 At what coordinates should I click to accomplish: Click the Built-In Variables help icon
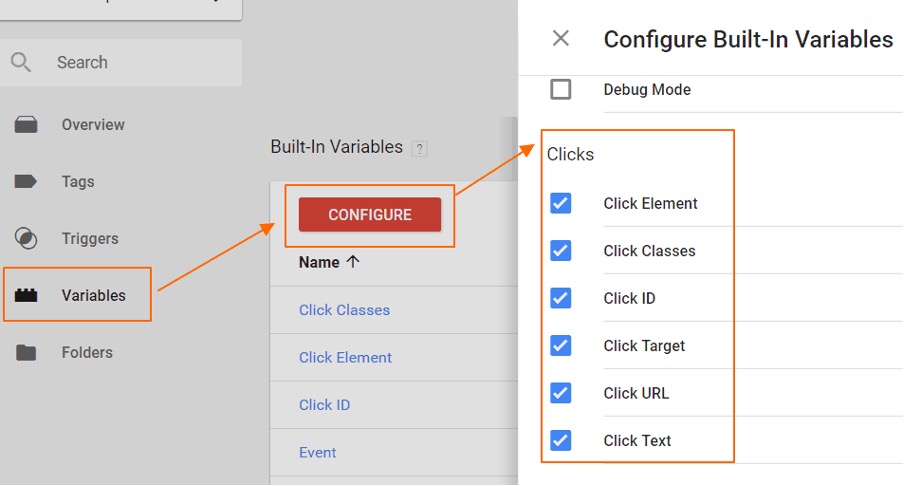(419, 149)
